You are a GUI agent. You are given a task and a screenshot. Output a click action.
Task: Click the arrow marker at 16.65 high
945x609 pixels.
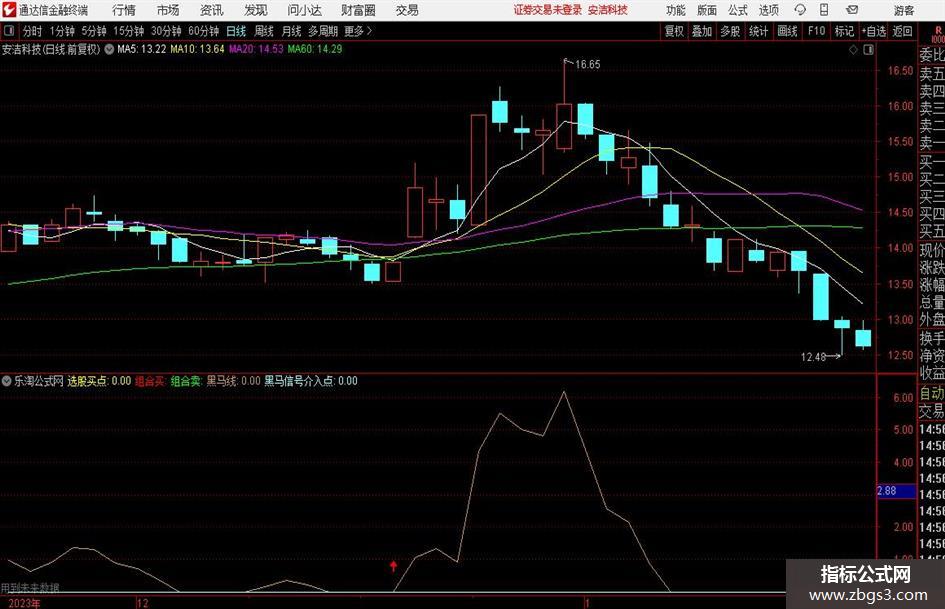(568, 61)
